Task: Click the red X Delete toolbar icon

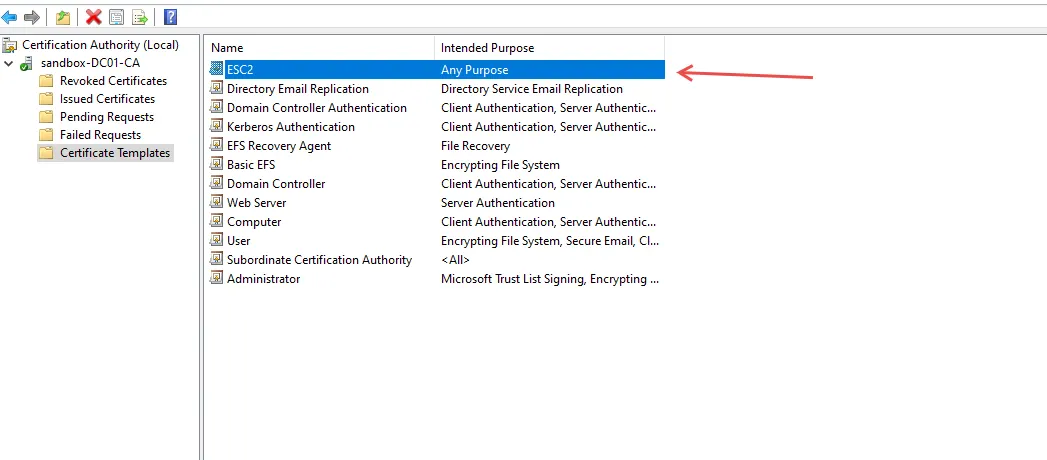Action: [x=93, y=17]
